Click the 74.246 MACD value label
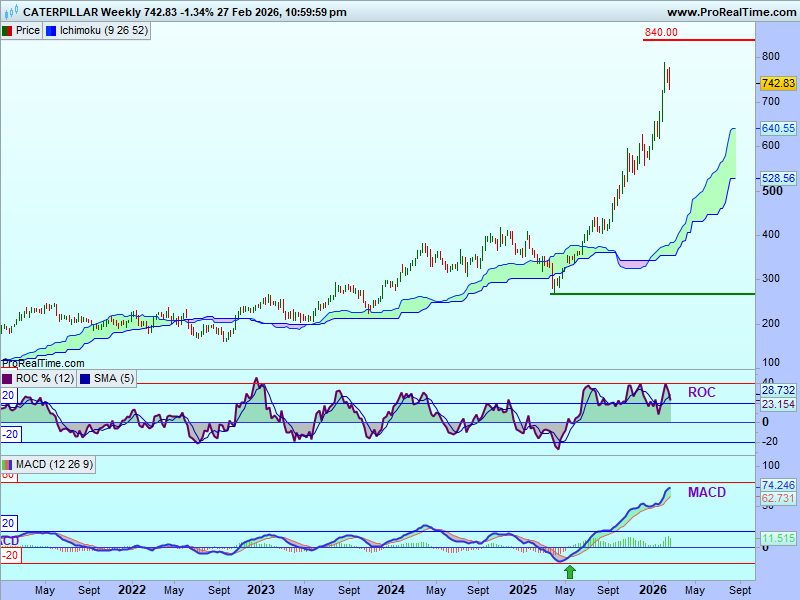Image resolution: width=800 pixels, height=600 pixels. pos(778,484)
